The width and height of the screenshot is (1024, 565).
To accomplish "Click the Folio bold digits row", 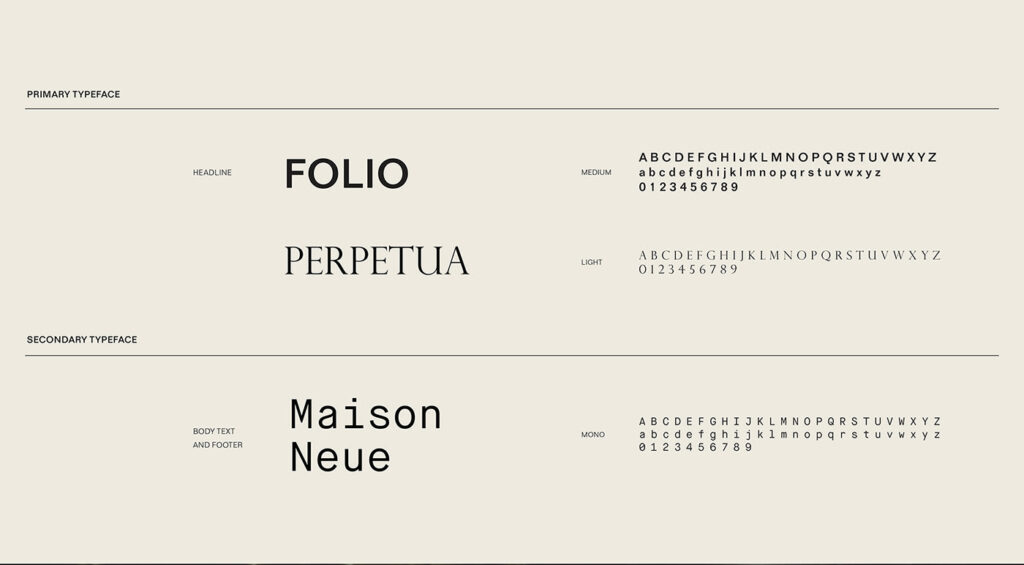I will tap(689, 187).
